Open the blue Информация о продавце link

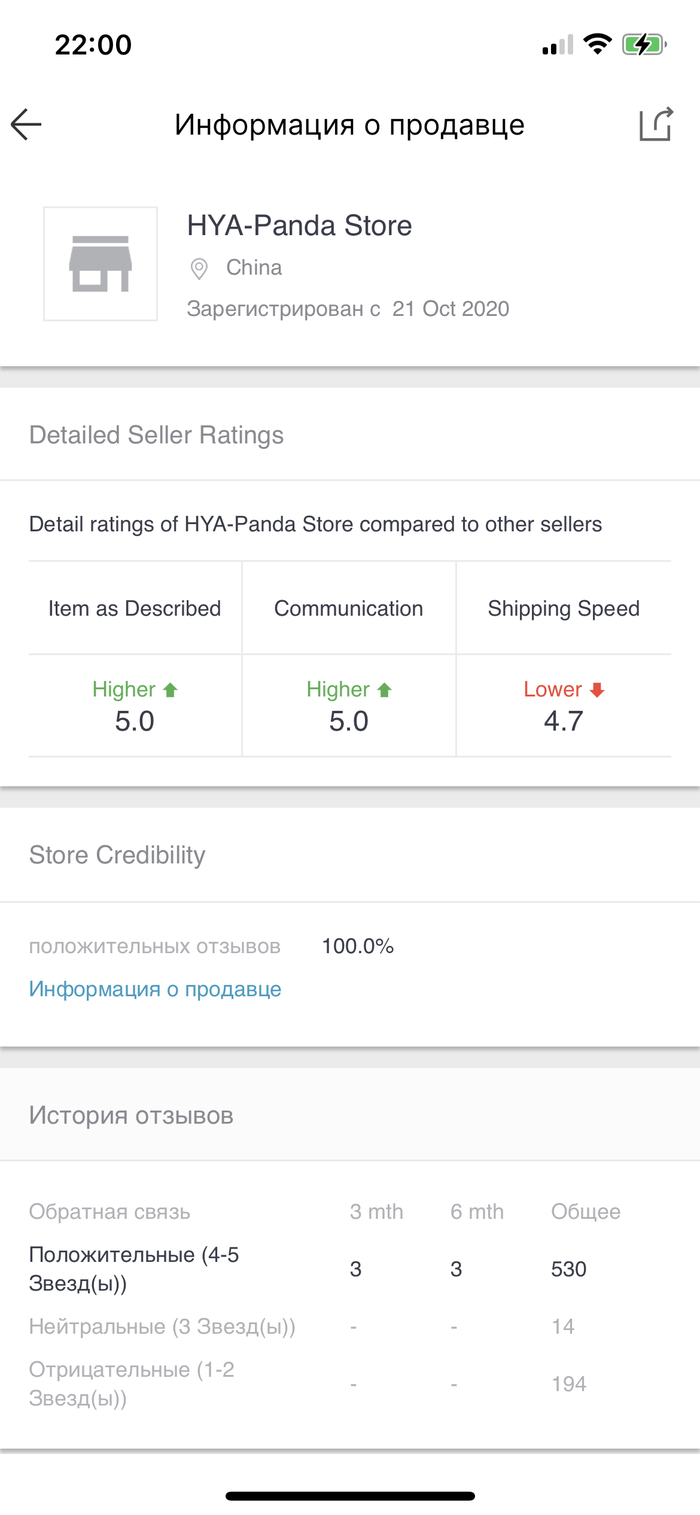click(155, 989)
